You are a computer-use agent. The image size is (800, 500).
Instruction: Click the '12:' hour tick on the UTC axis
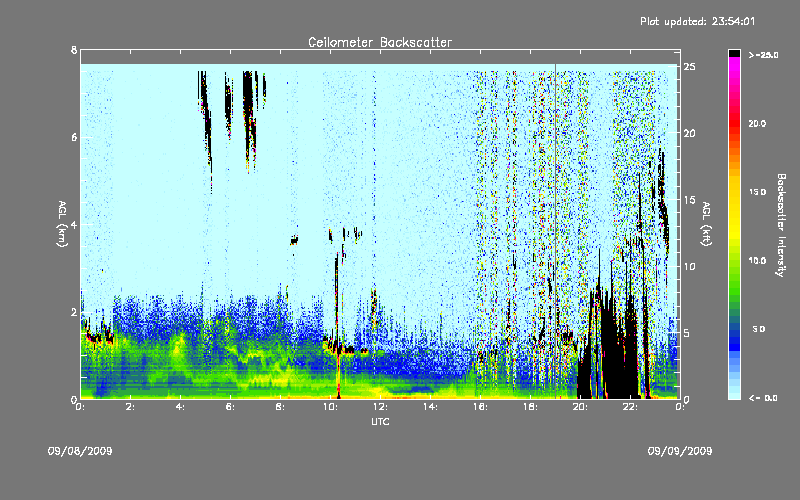coord(380,407)
